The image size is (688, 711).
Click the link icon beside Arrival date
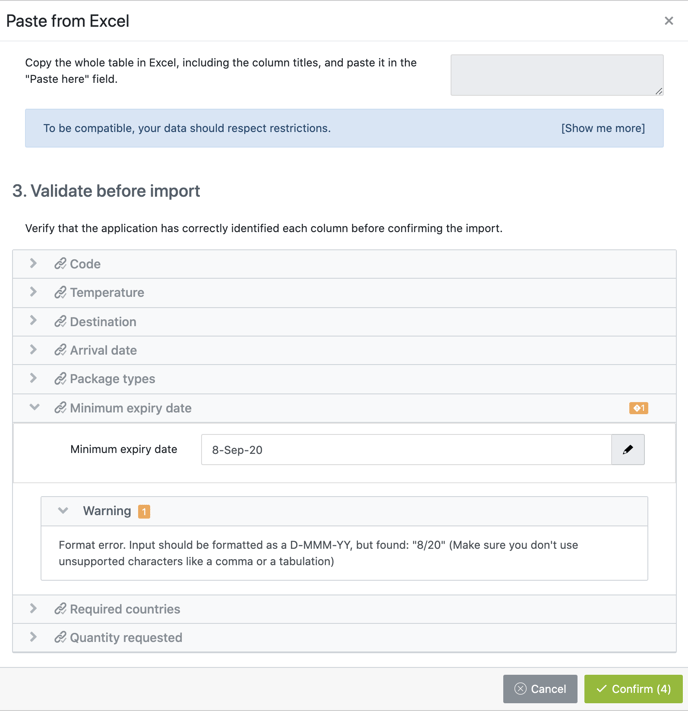(60, 350)
